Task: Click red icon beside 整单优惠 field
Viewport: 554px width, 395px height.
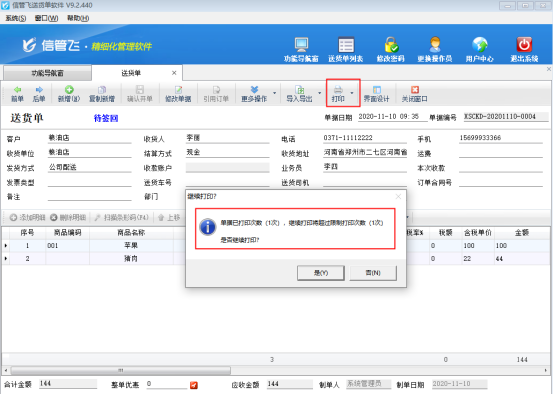Action: [x=194, y=385]
